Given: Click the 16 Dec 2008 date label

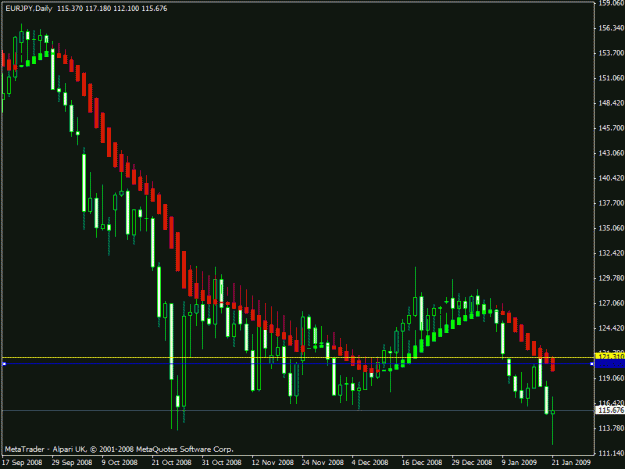Looking at the screenshot, I should tap(422, 463).
